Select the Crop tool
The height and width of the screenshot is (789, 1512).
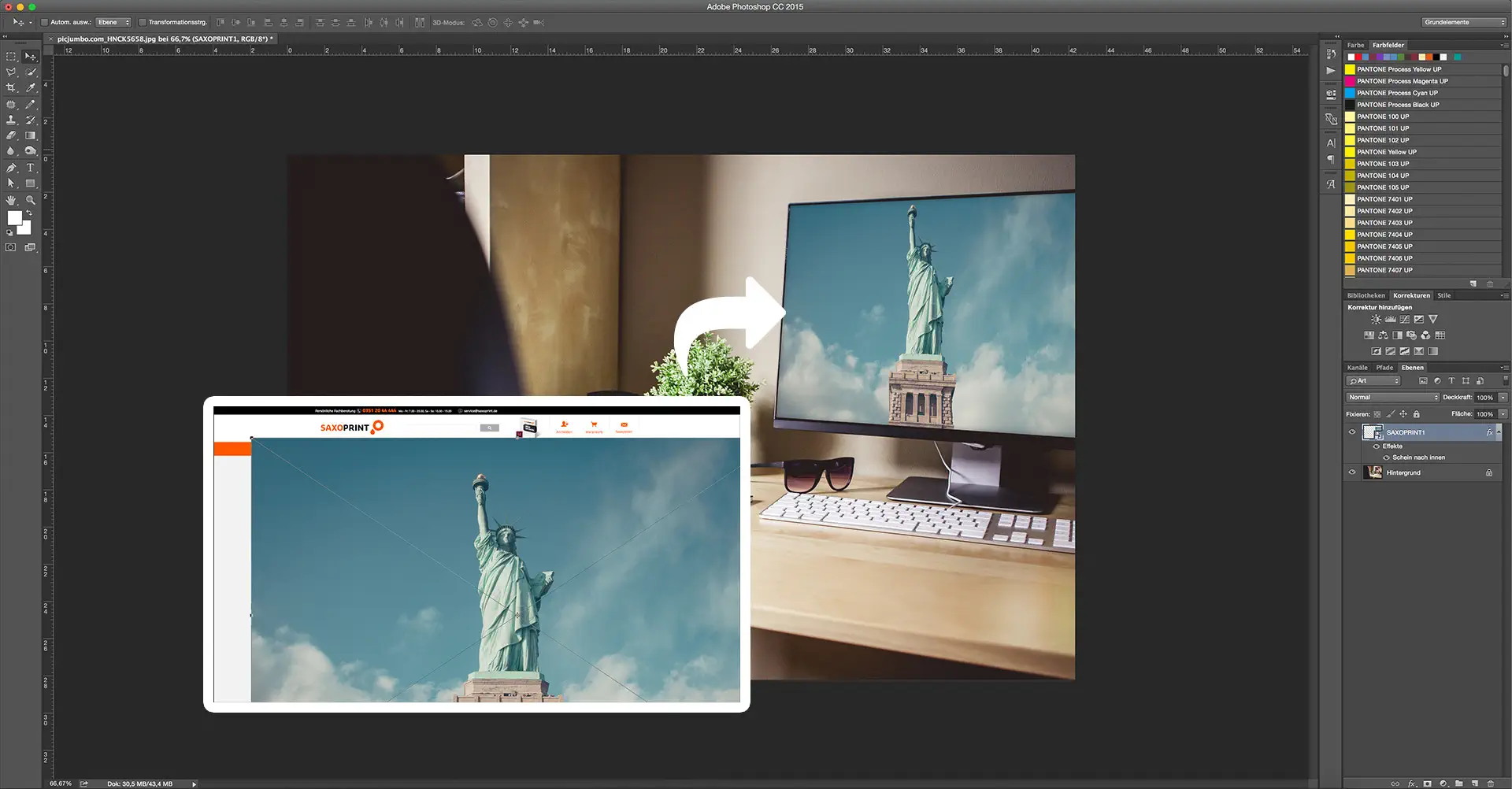pos(11,88)
